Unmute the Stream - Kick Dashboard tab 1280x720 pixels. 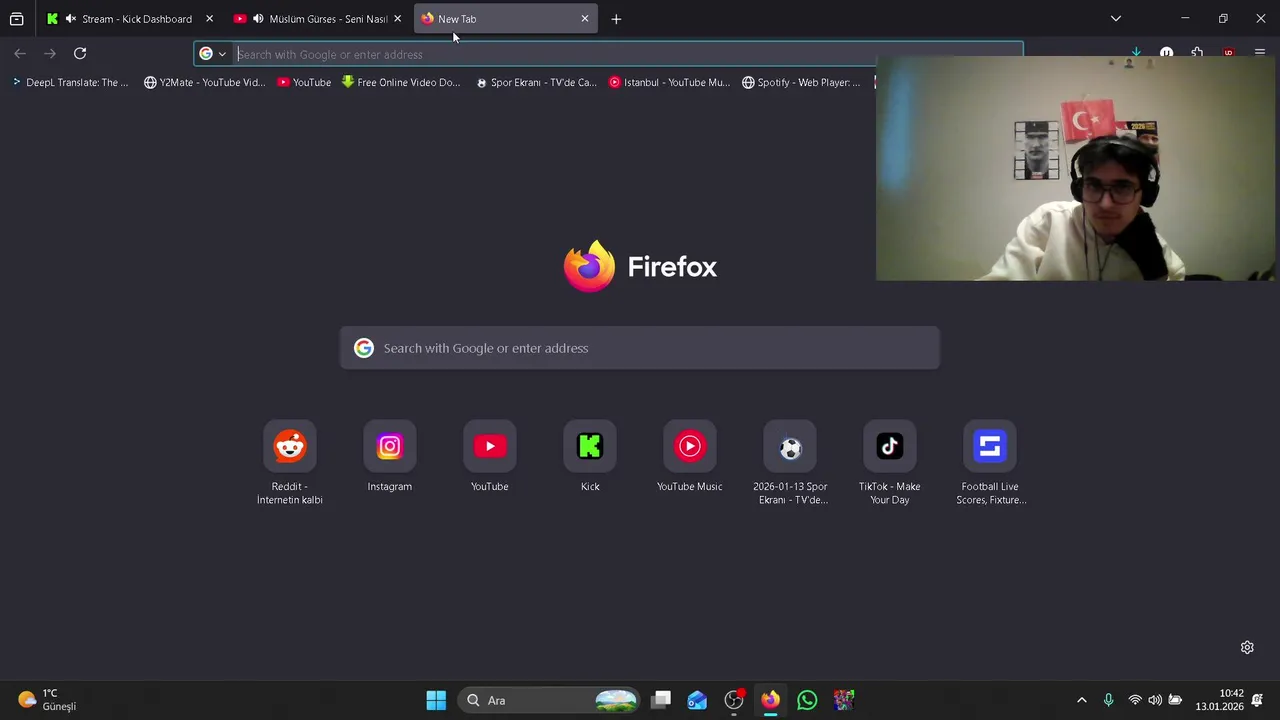[x=71, y=19]
